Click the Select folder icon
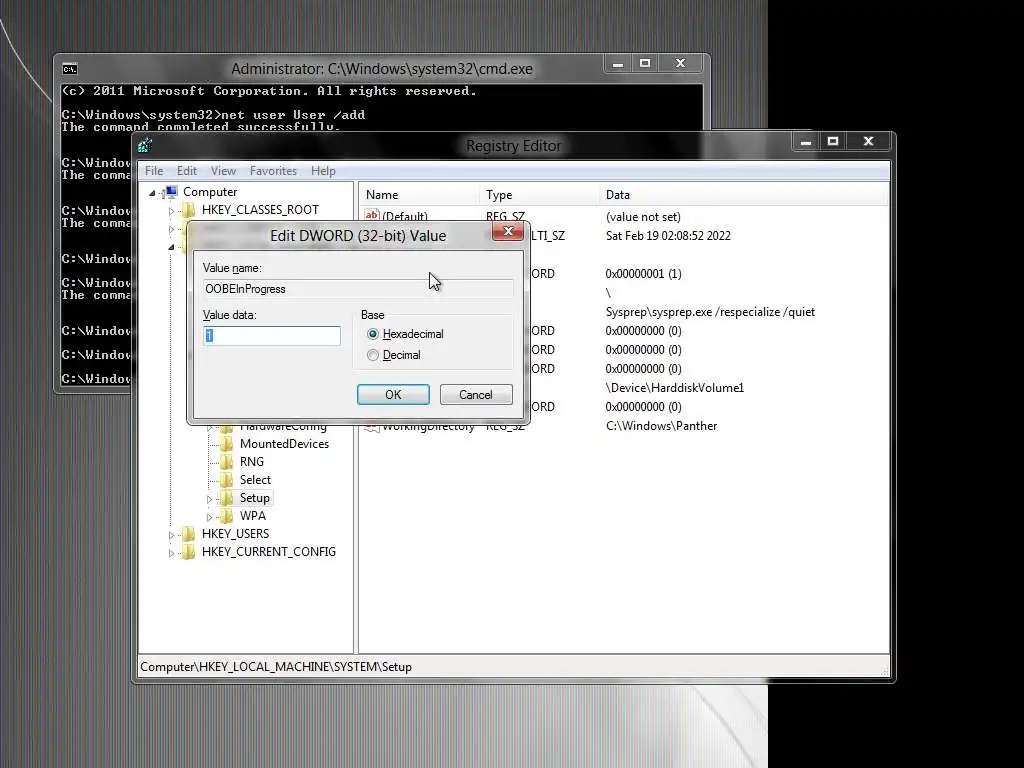Screen dimensions: 1024x768 (x=227, y=480)
